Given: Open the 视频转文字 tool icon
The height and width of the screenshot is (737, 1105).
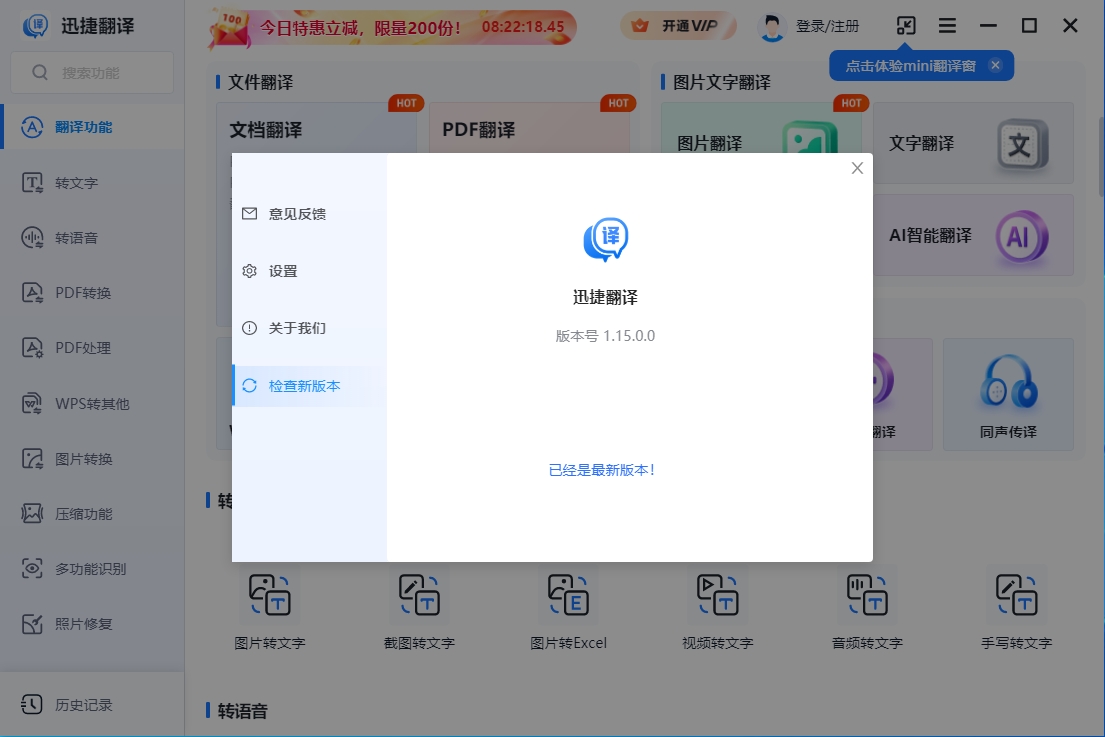Looking at the screenshot, I should coord(717,595).
